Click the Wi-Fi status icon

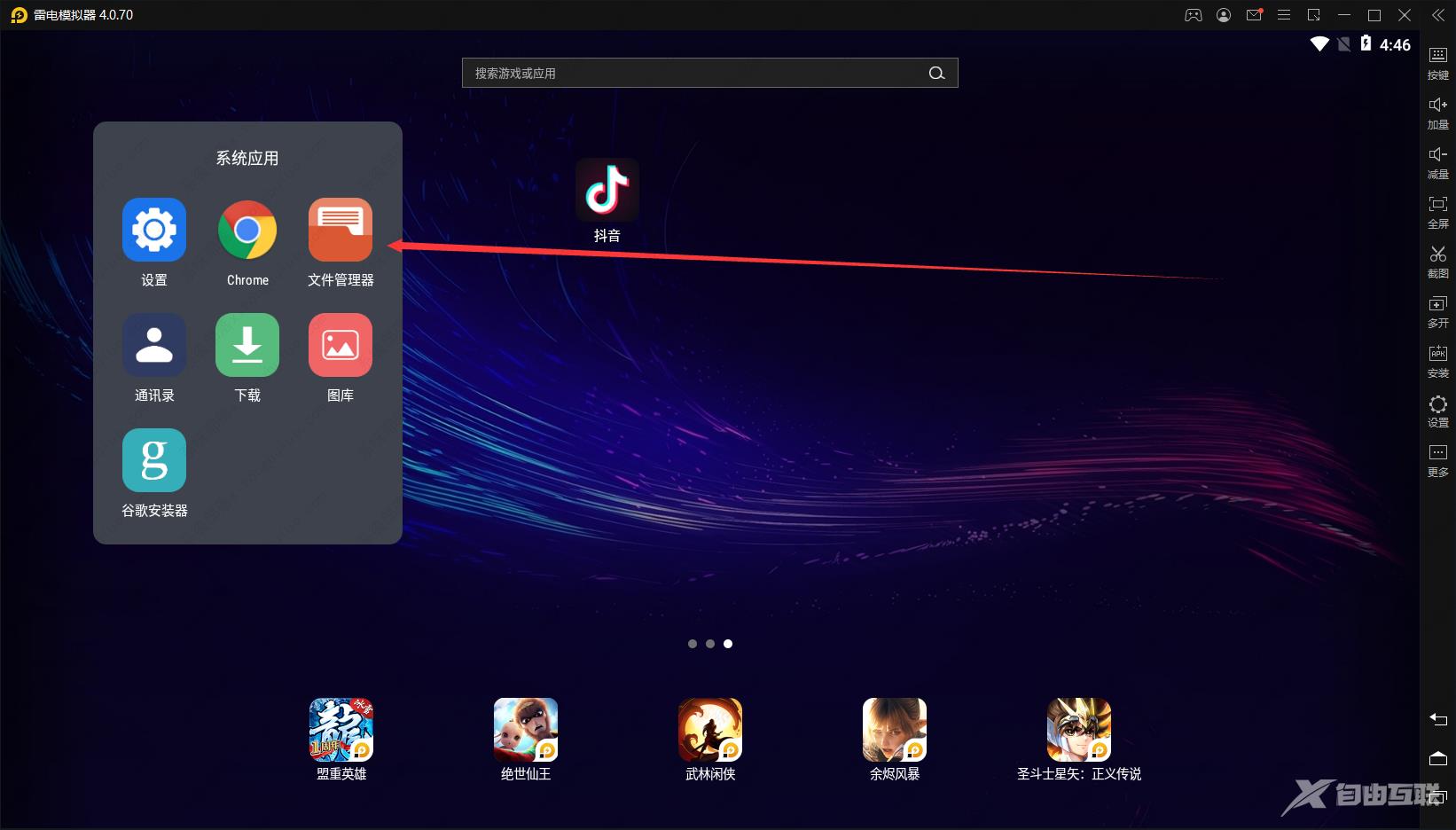1319,43
